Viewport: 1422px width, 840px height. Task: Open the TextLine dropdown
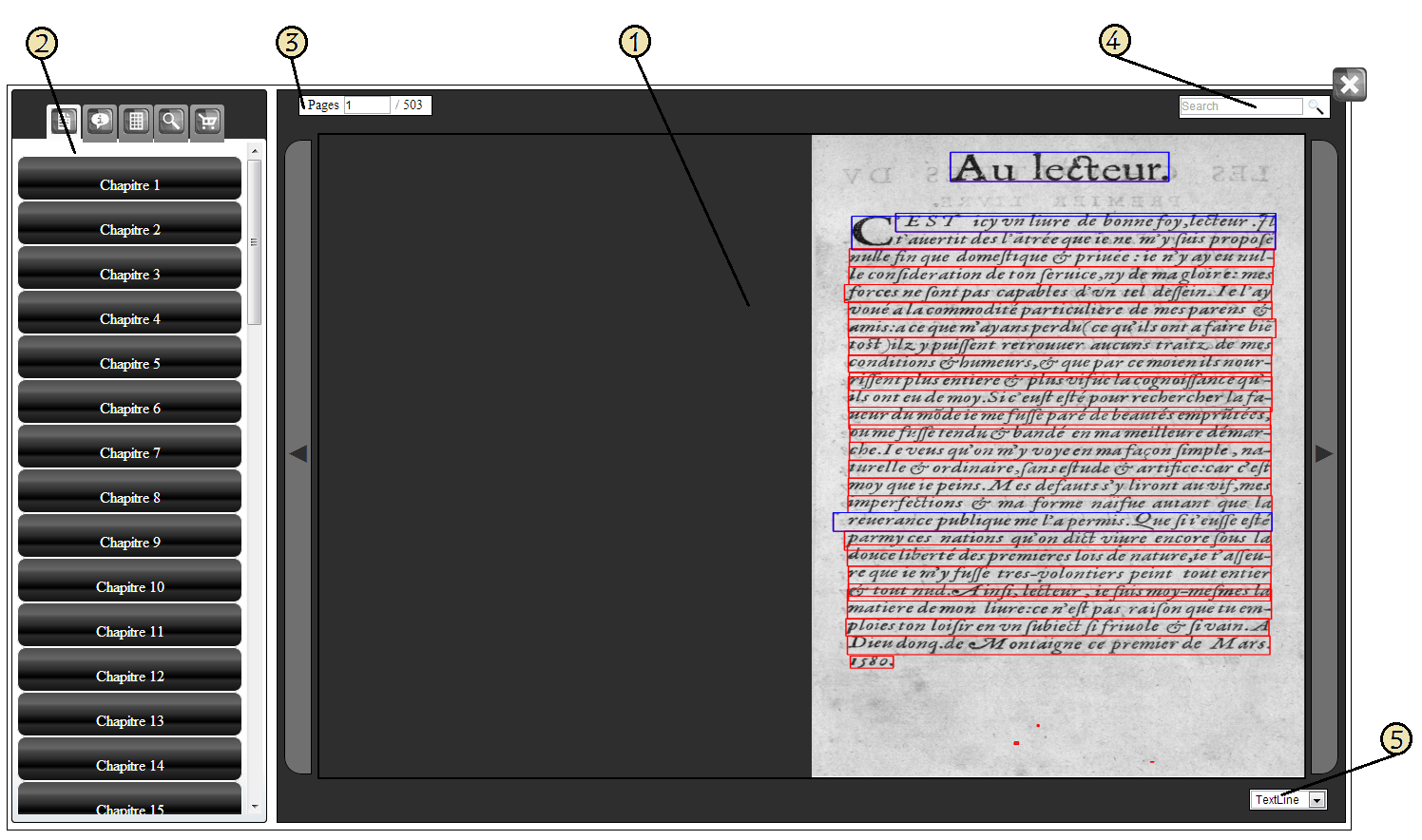click(1288, 800)
